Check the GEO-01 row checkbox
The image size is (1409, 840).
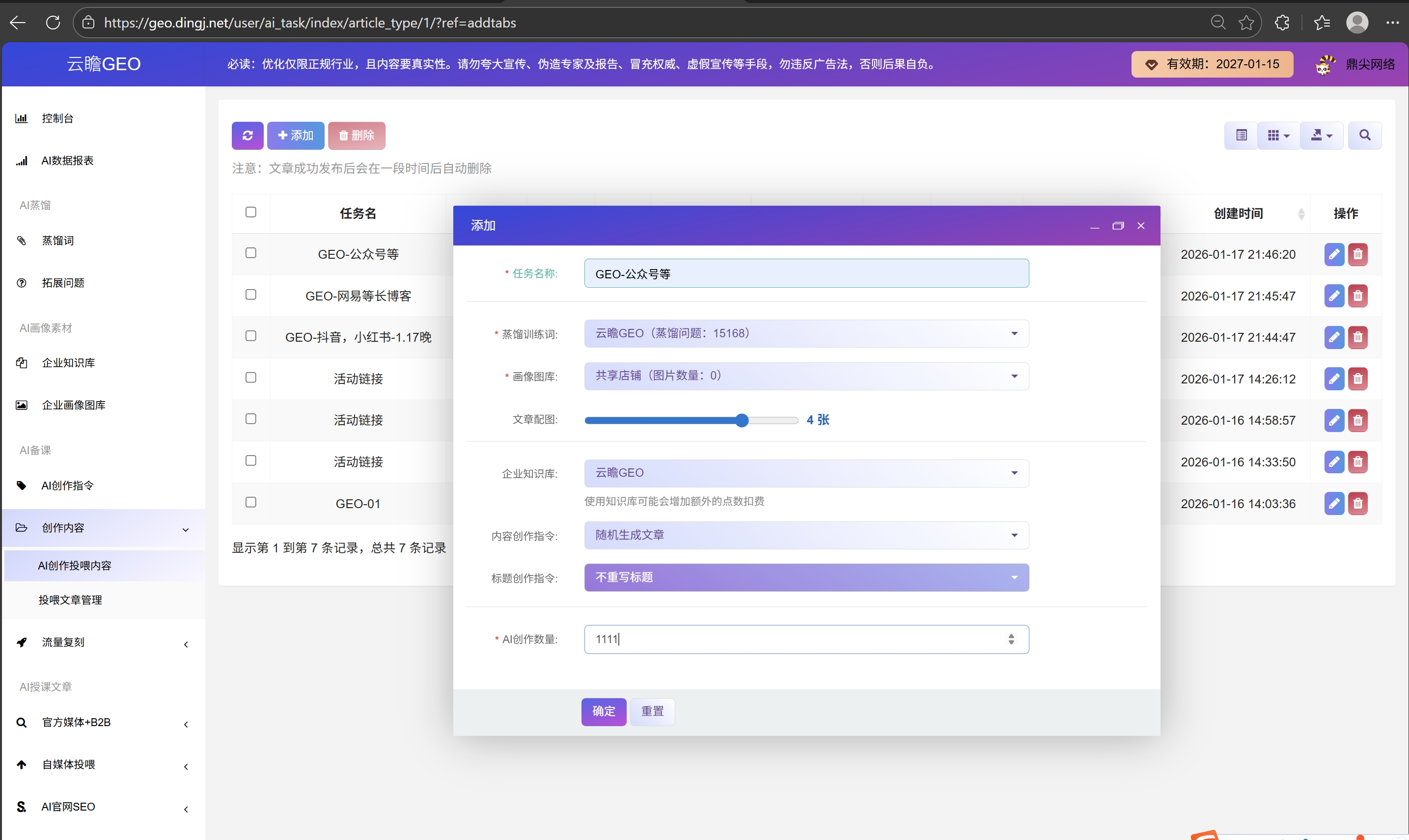pos(251,503)
